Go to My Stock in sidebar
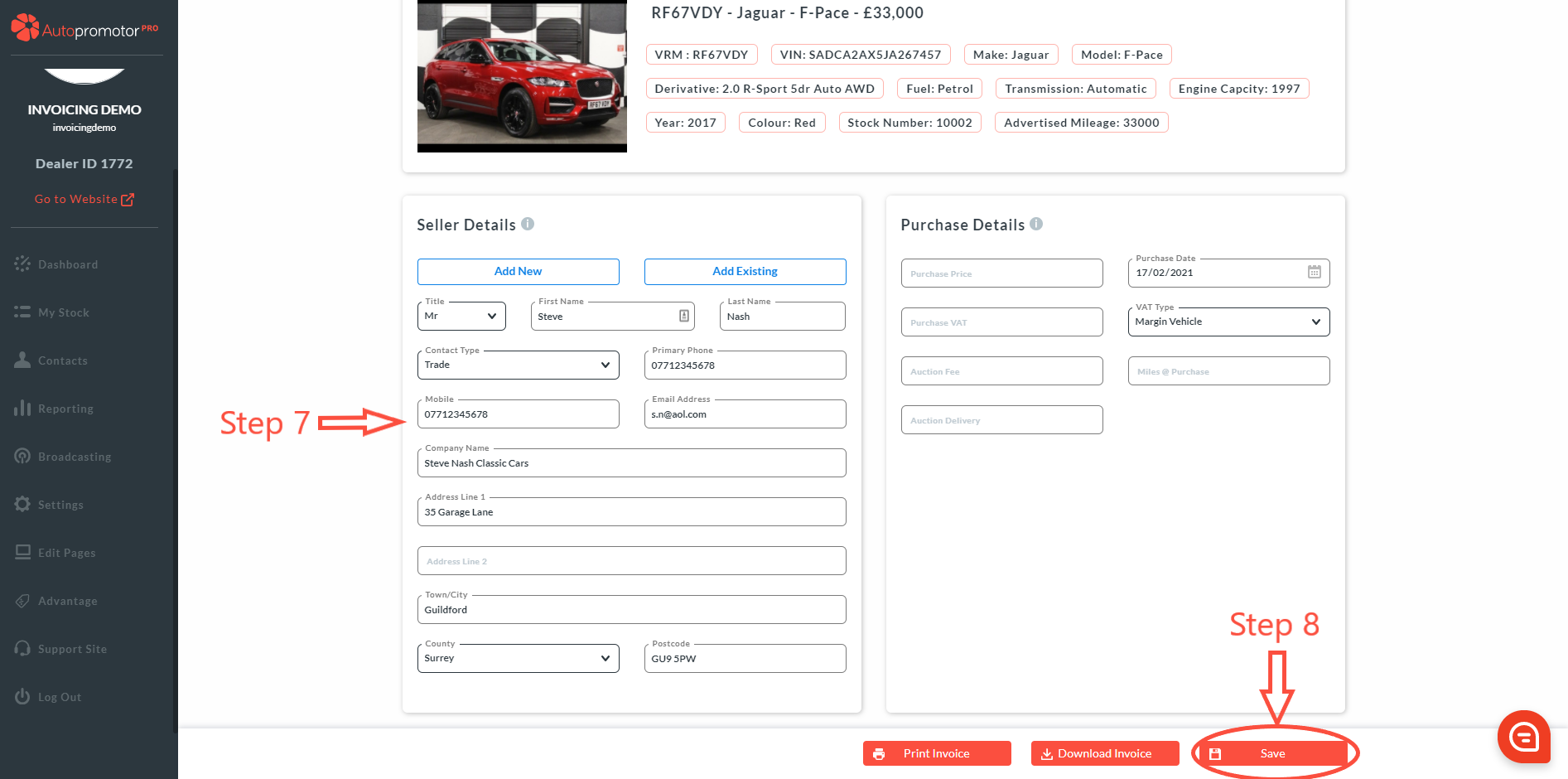1568x779 pixels. coord(63,312)
